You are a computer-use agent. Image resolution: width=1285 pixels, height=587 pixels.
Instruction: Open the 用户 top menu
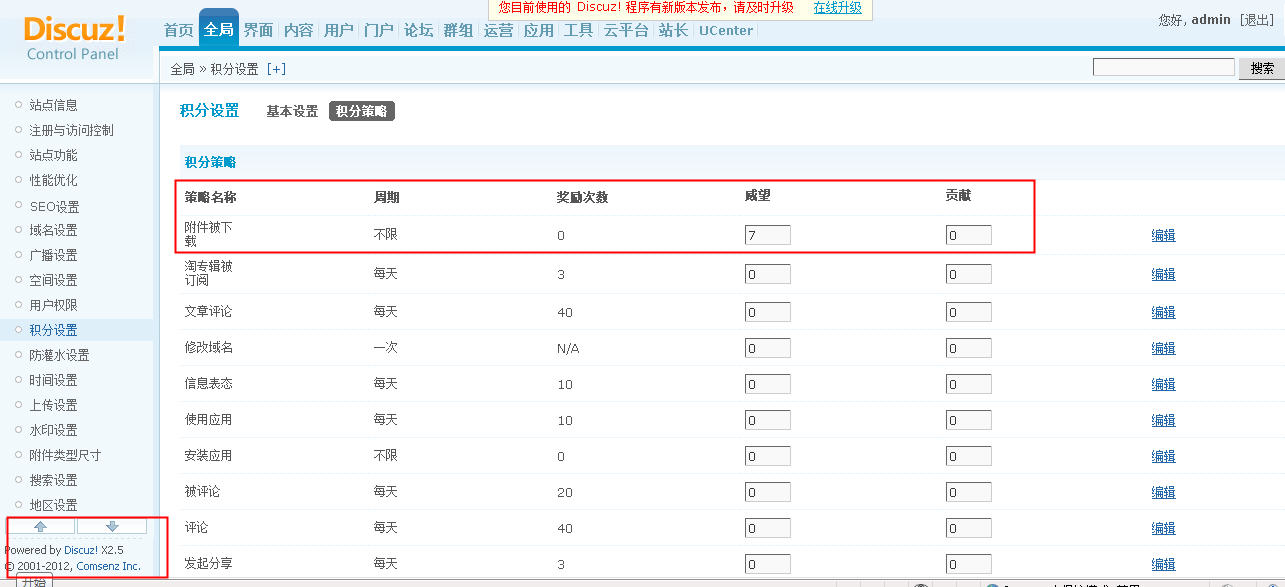pos(338,30)
